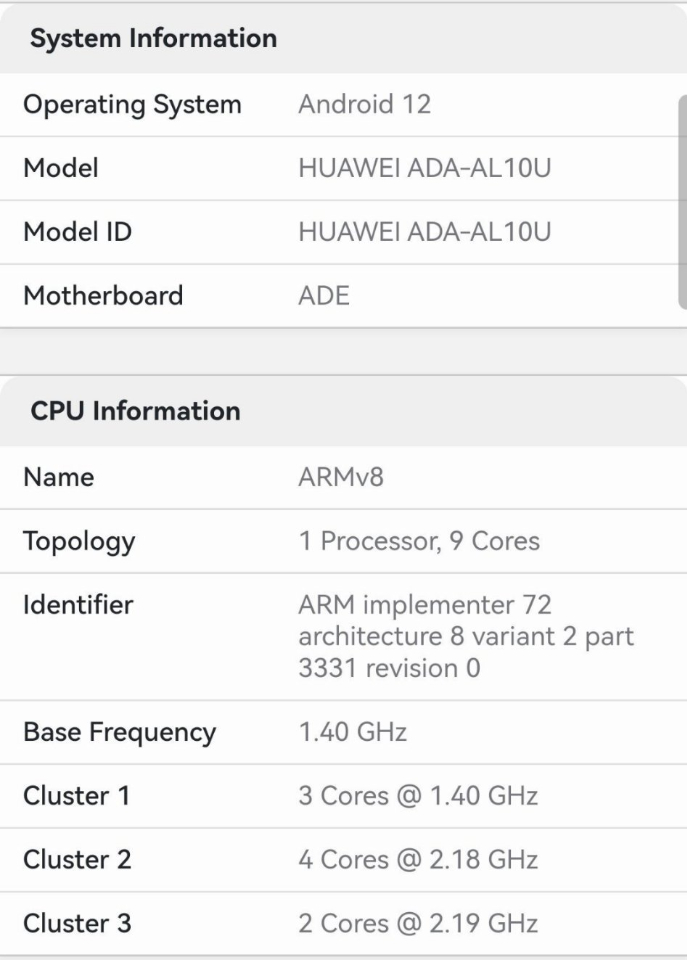Click the 1.40 GHz base frequency value

[353, 732]
